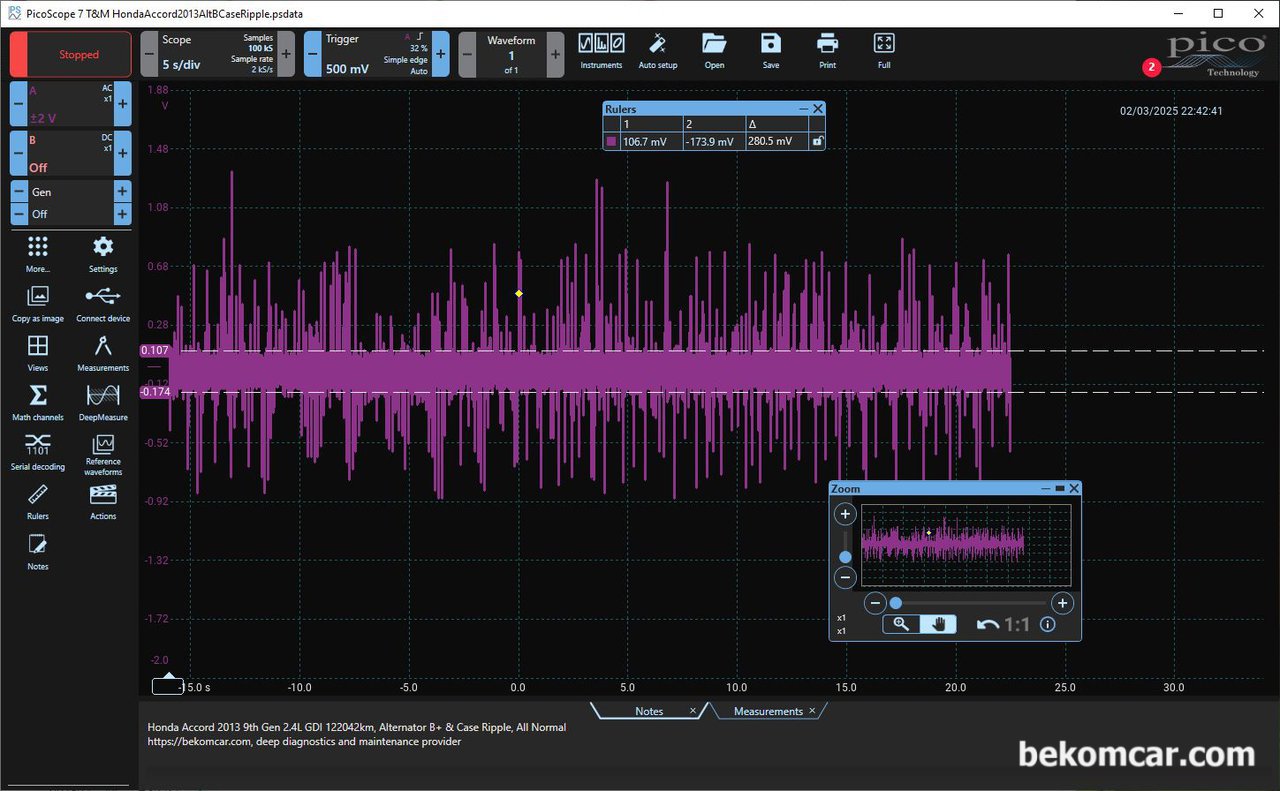Click the red notification badge

[x=1152, y=67]
